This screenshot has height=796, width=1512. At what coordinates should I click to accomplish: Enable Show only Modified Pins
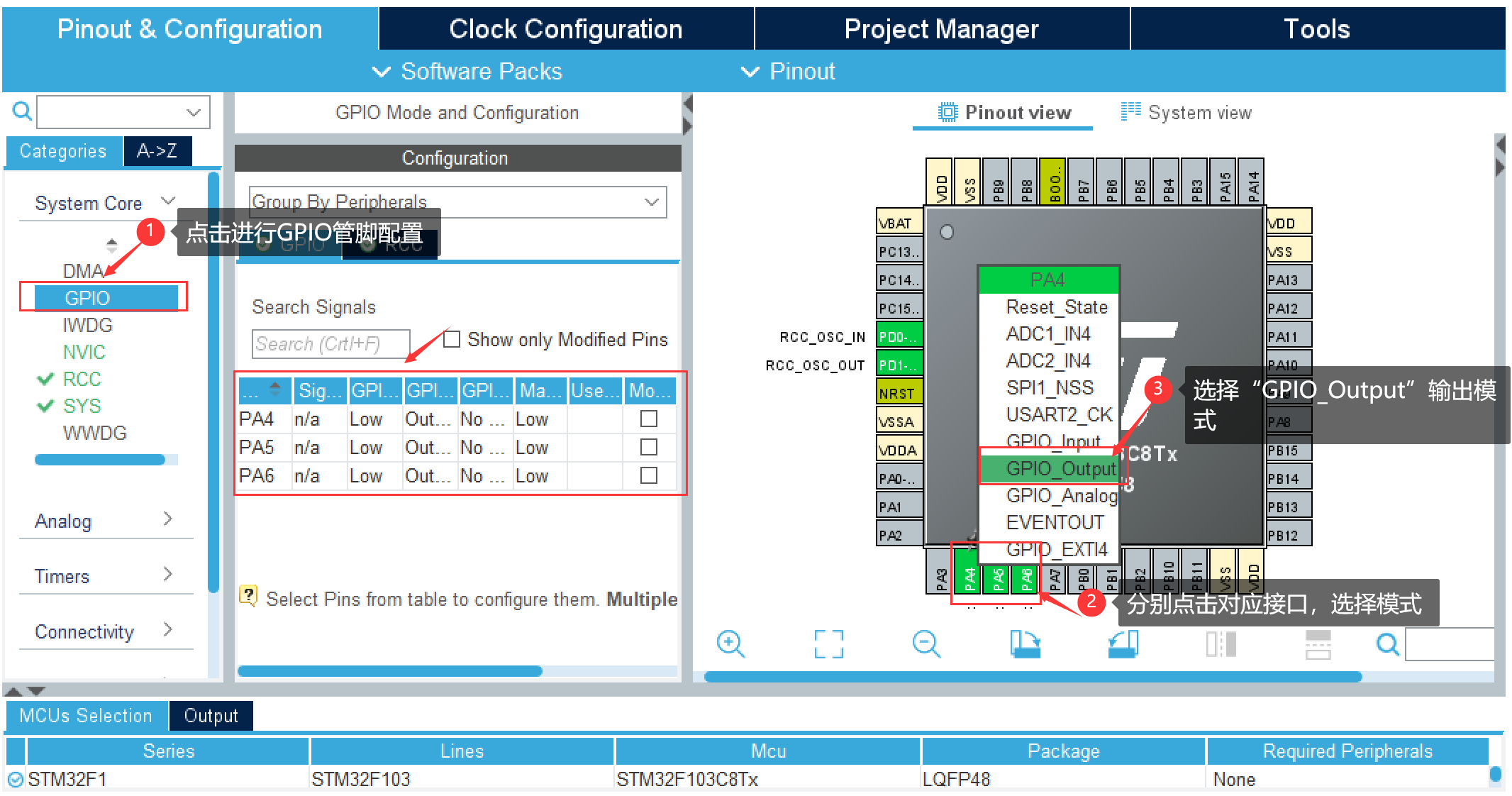(x=452, y=339)
